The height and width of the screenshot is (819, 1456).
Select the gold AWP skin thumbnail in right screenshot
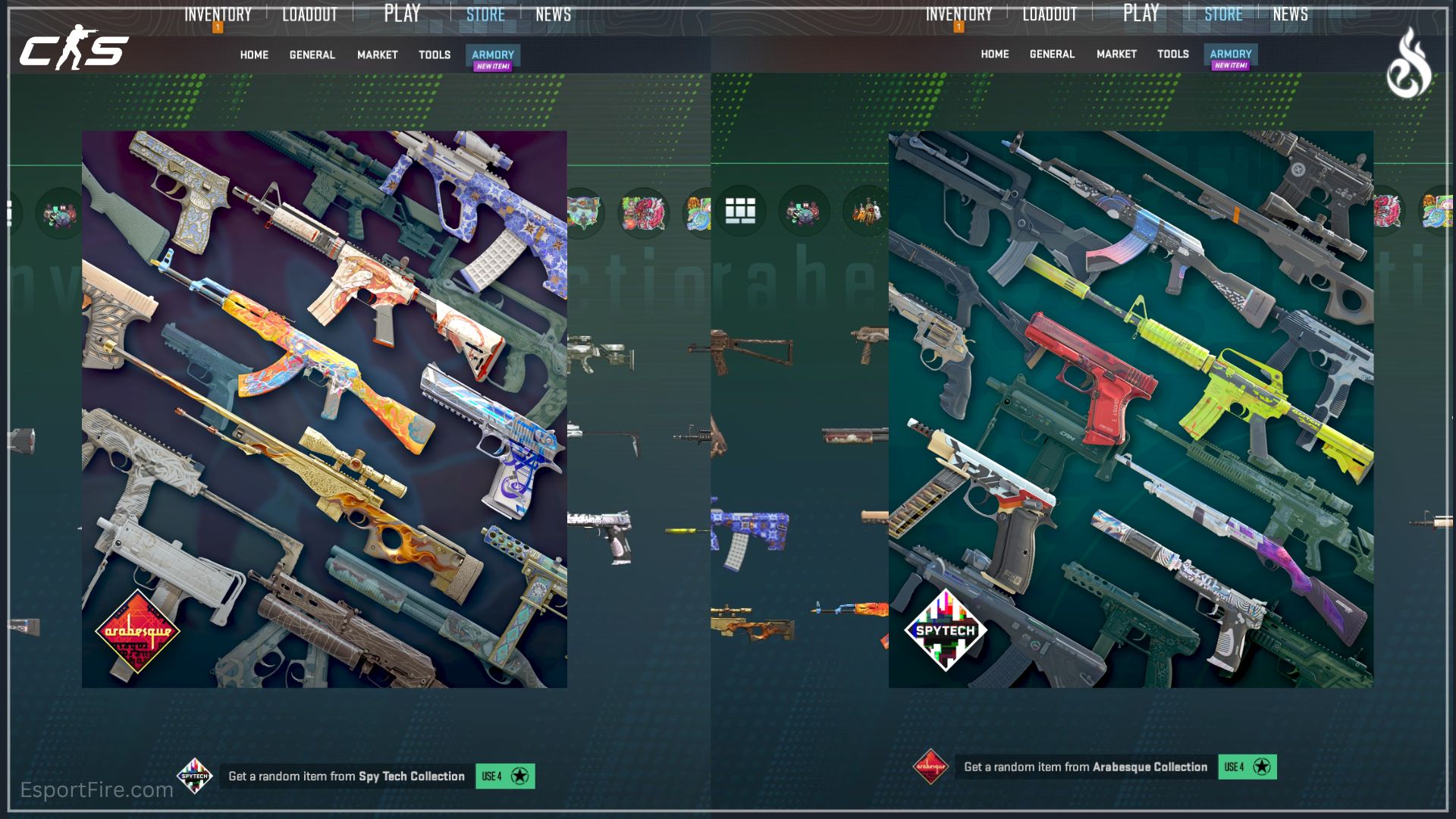pos(752,622)
